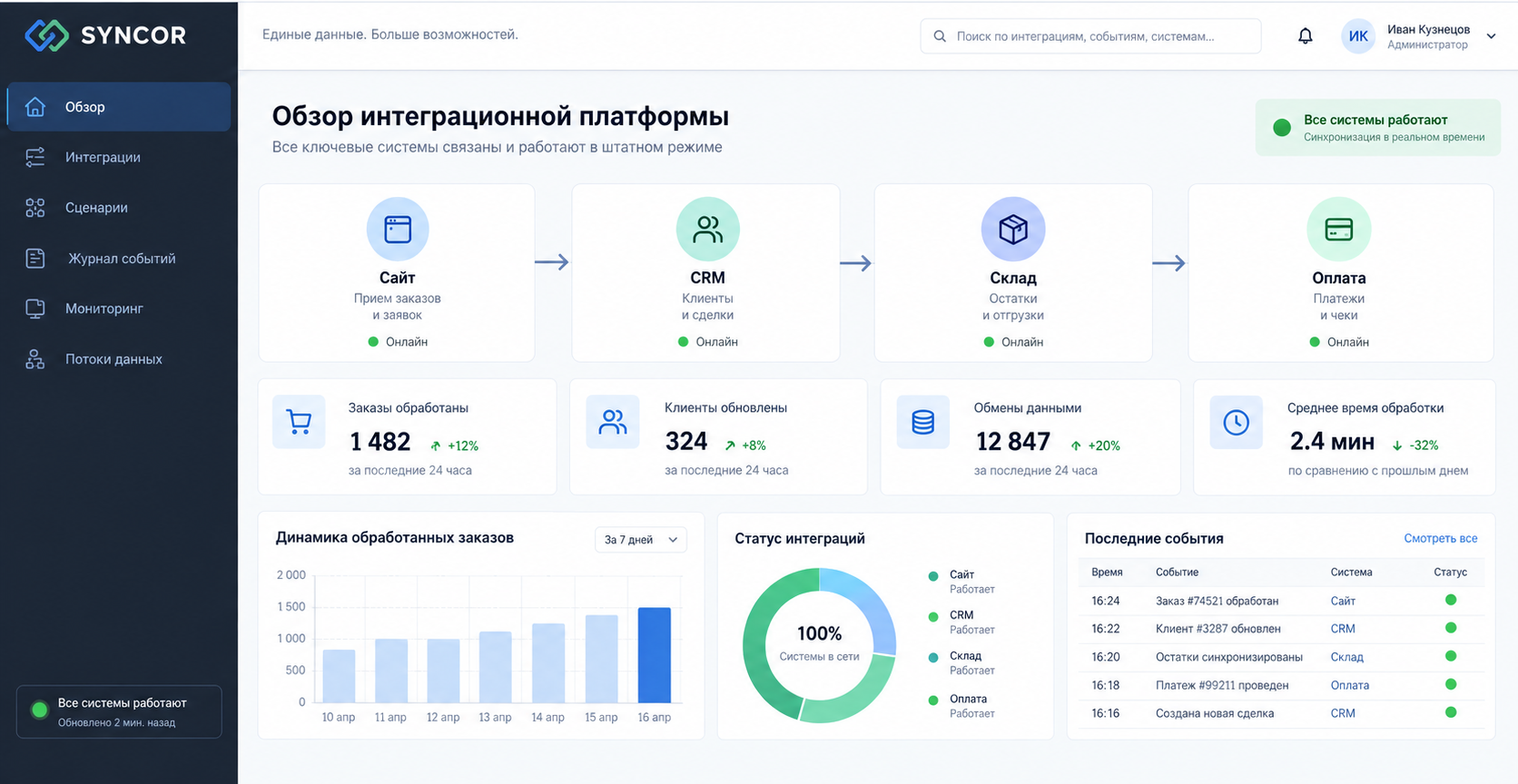Click the status dot for Платеж #99211 row
1518x784 pixels.
point(1451,684)
